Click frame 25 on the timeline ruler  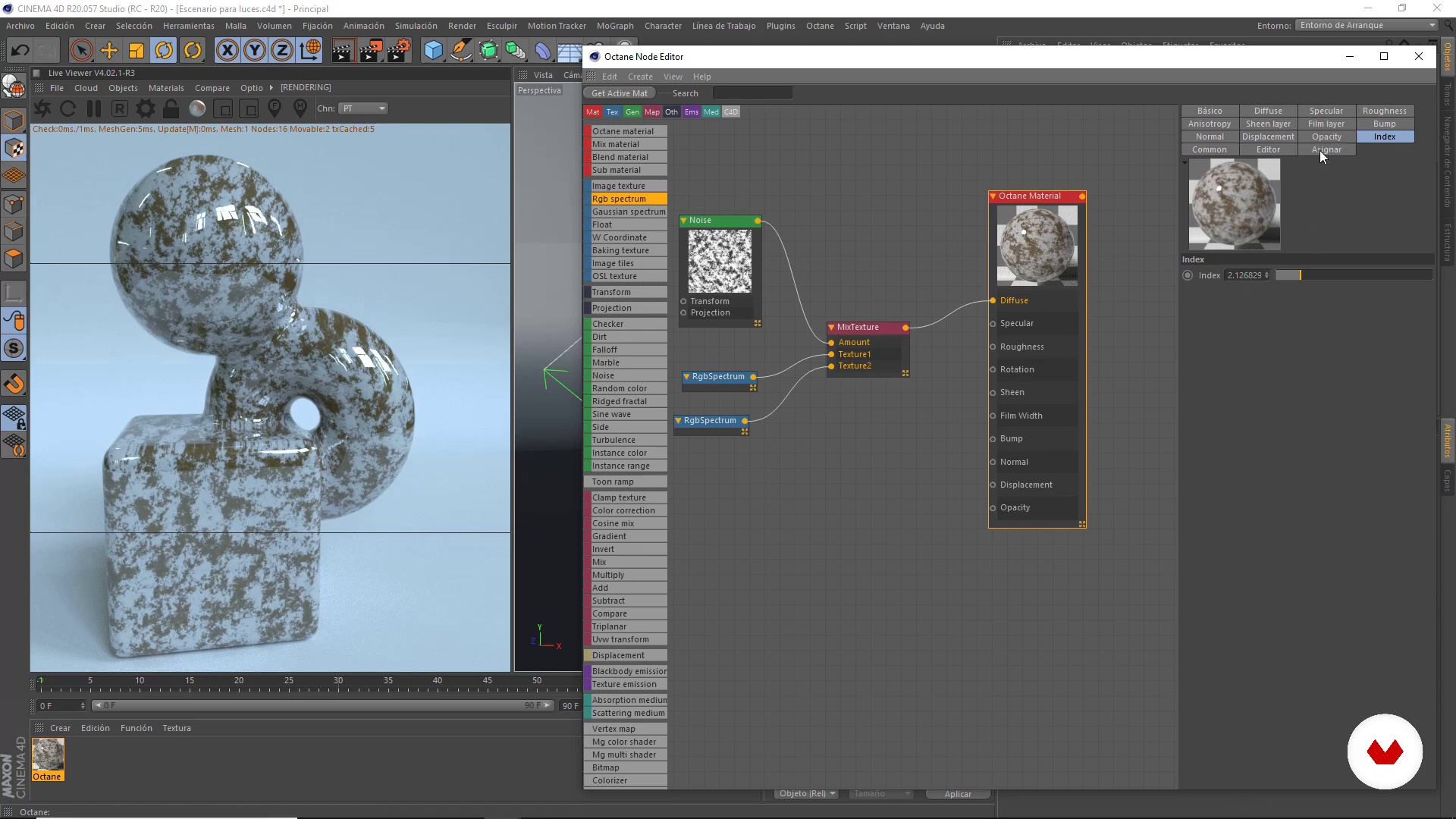pos(289,681)
